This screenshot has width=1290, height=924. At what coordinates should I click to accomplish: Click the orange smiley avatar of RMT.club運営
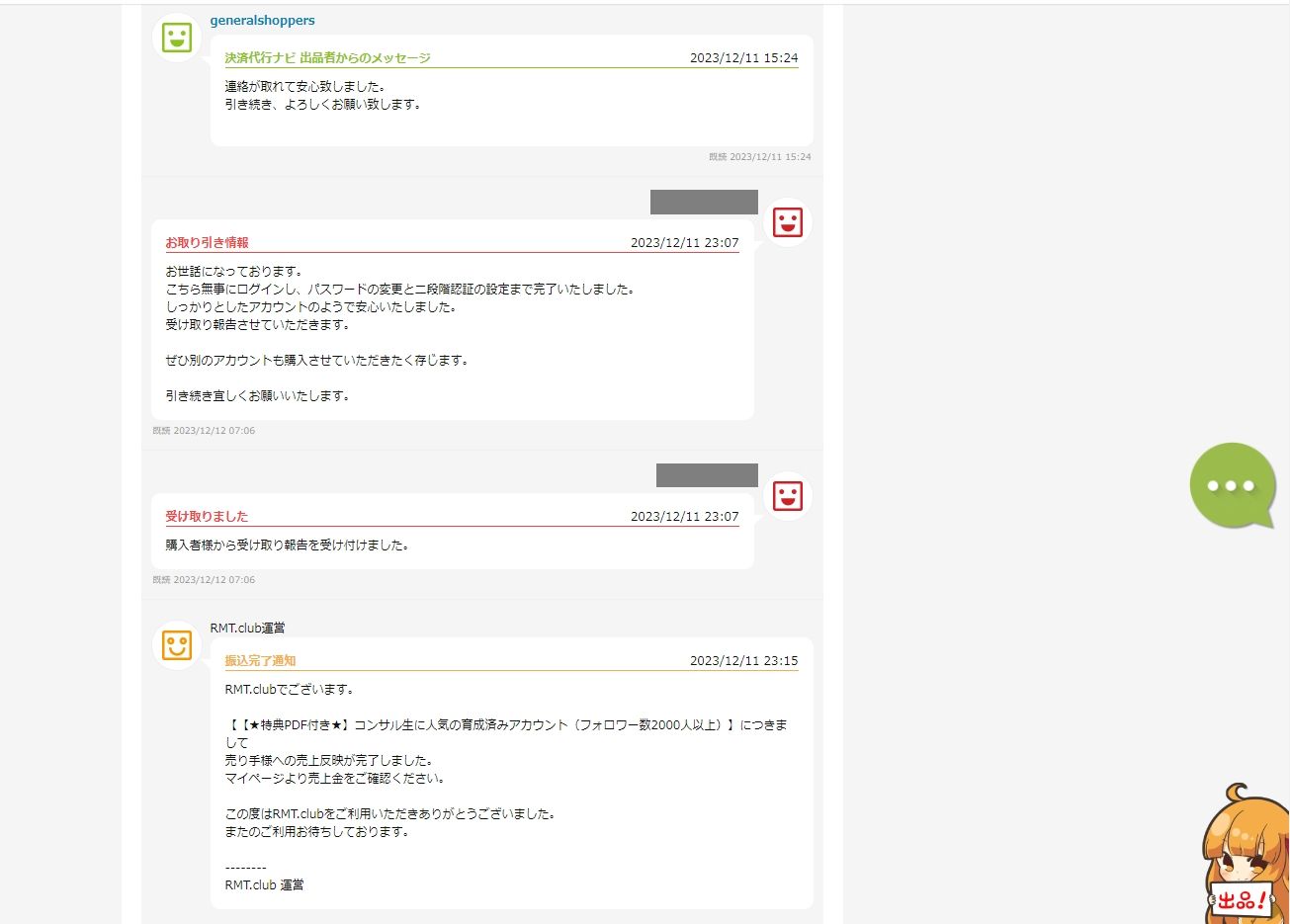pos(177,645)
